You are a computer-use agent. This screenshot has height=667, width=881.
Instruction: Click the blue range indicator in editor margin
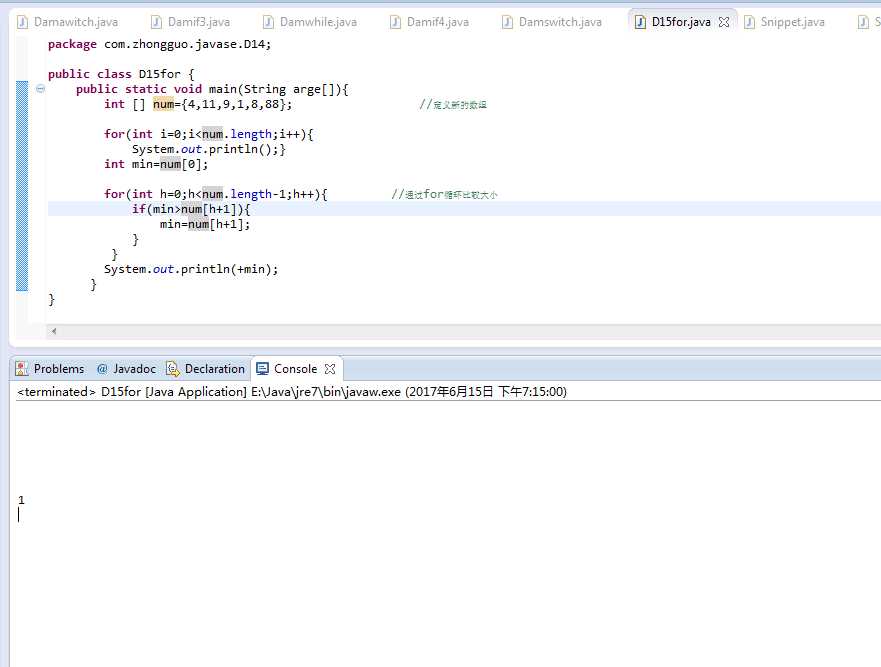(22, 185)
